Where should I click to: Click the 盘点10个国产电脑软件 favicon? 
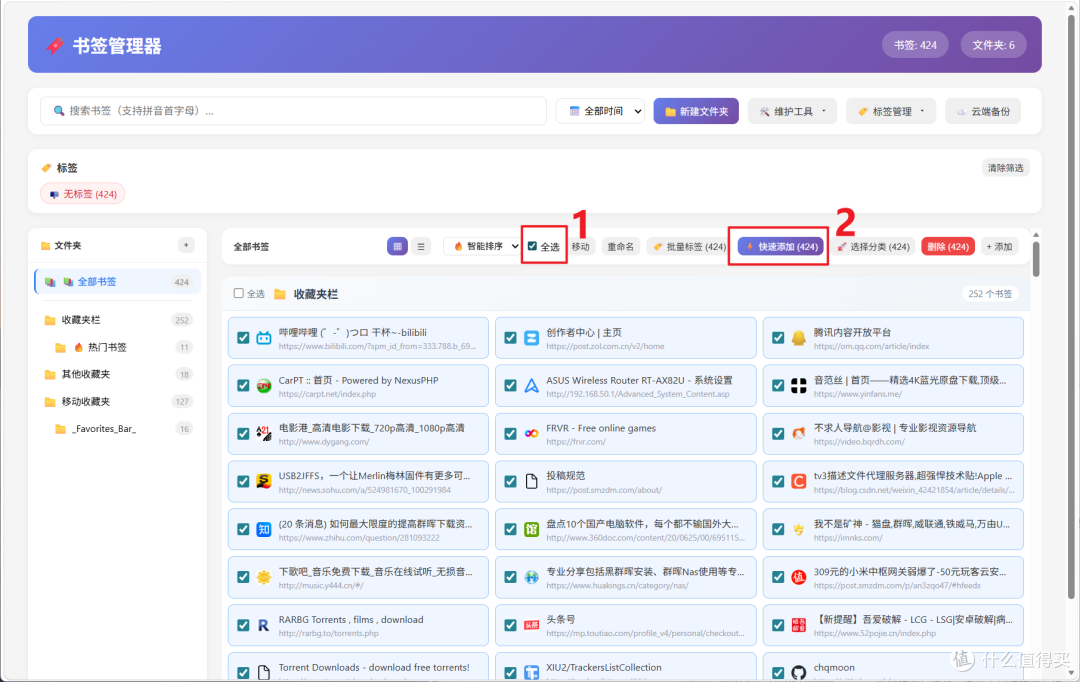click(x=531, y=529)
